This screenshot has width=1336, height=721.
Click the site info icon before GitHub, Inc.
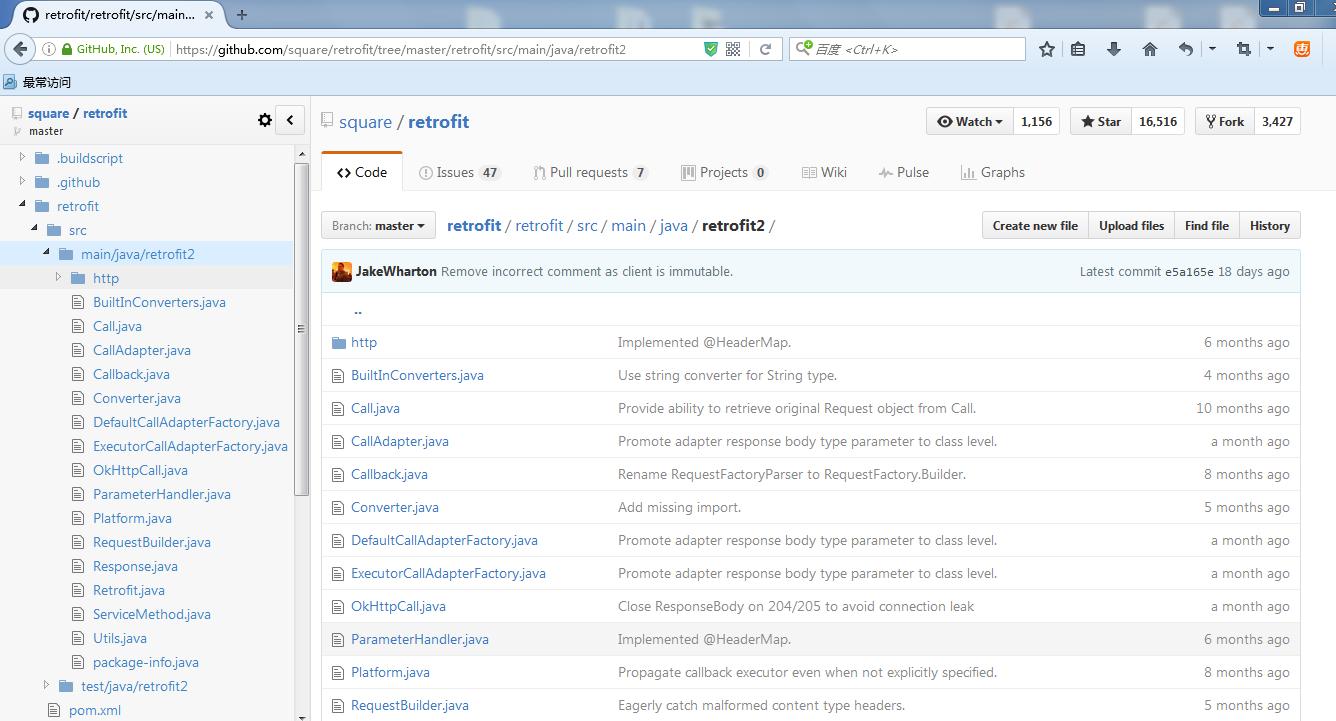click(x=48, y=49)
